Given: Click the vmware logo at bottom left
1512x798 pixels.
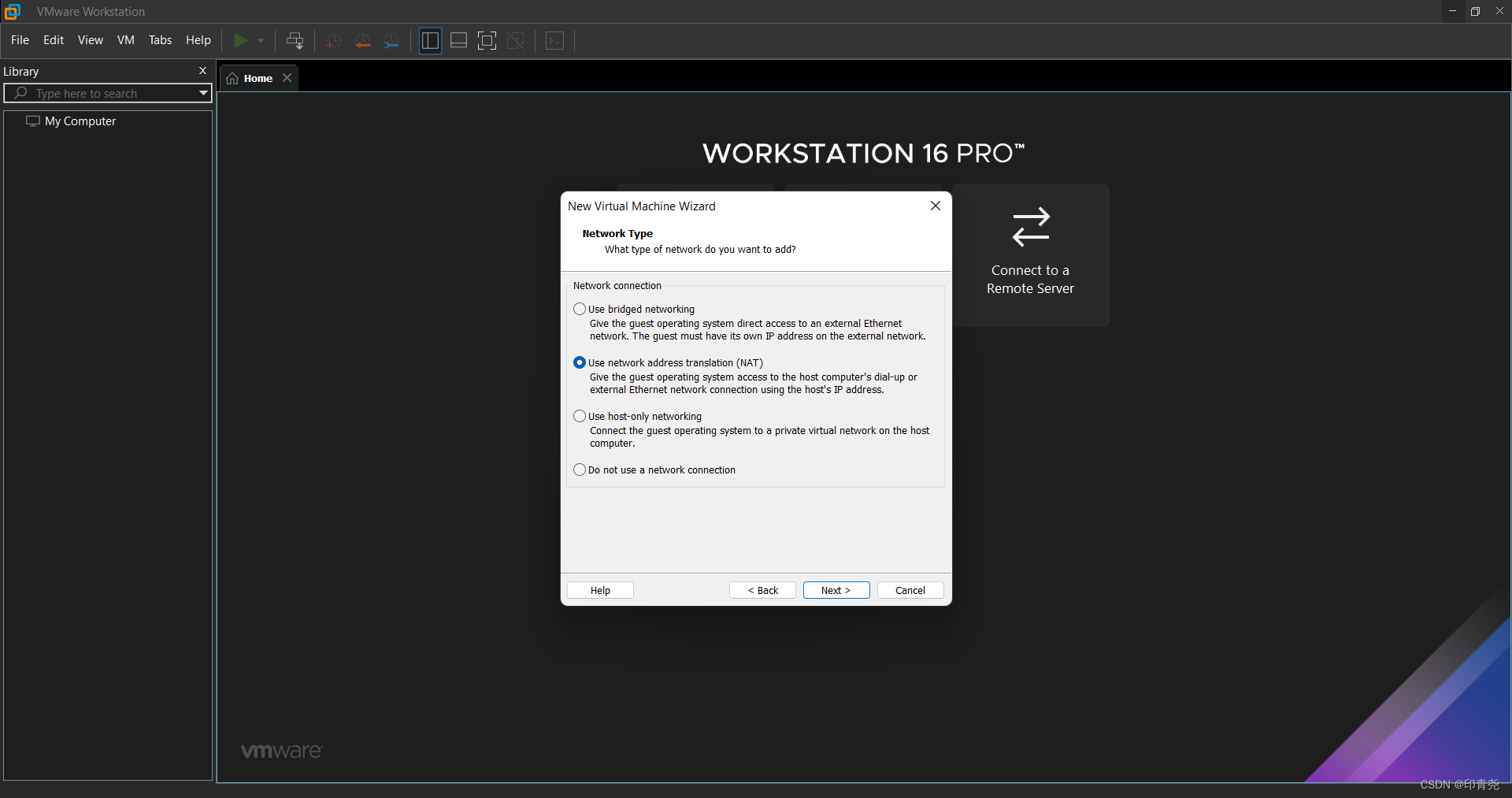Looking at the screenshot, I should (x=281, y=751).
